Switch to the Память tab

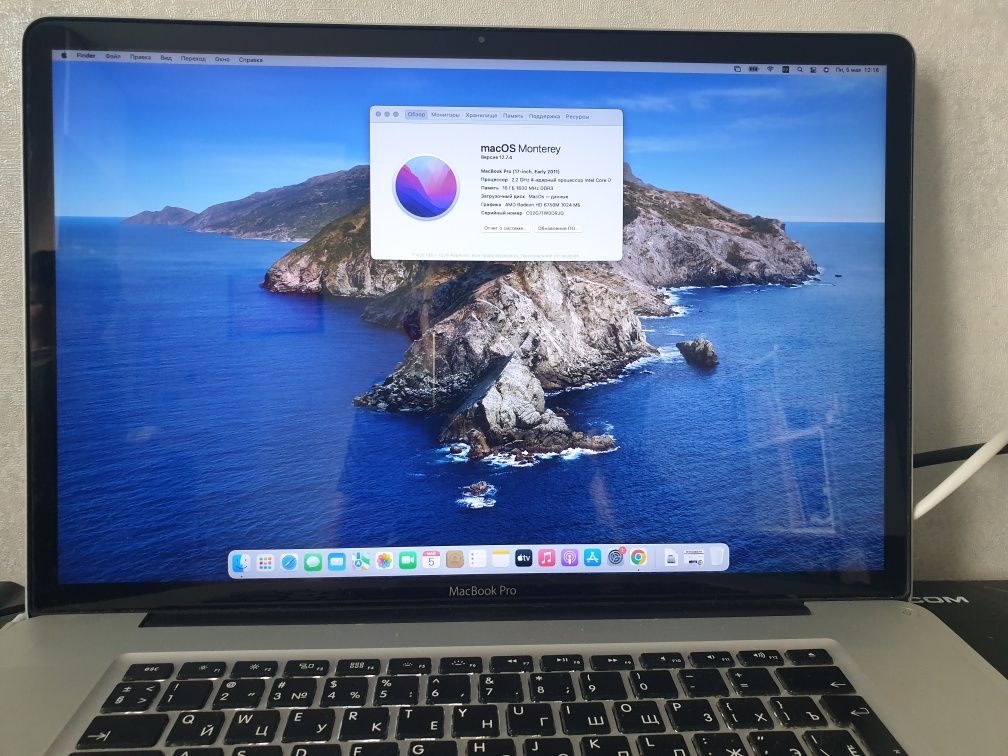(x=513, y=116)
